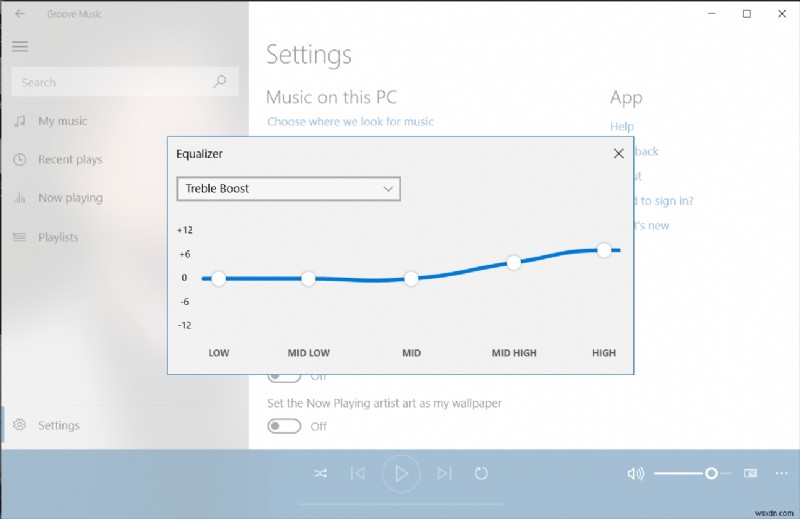Toggle the partially hidden switch under Equalizer
The image size is (800, 519).
(x=284, y=377)
